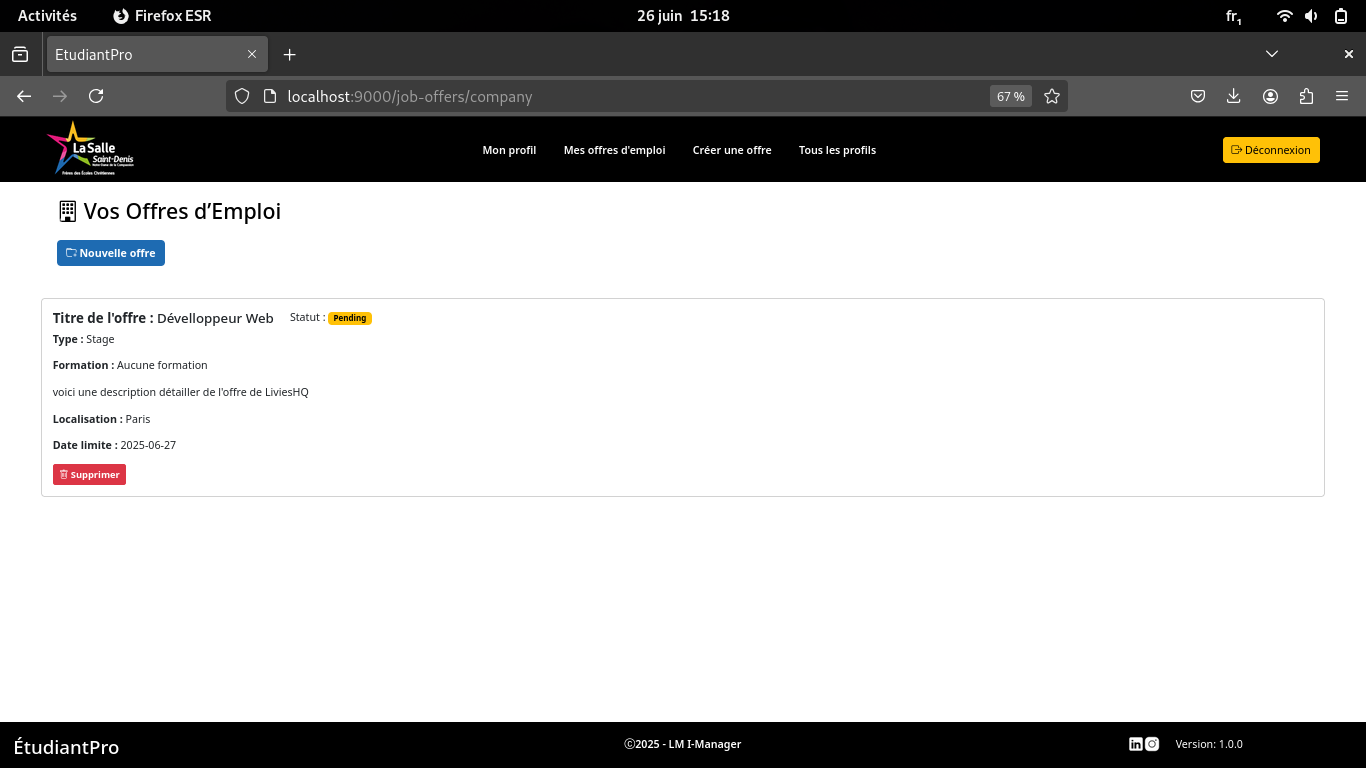The height and width of the screenshot is (768, 1366).
Task: Reset the 67 % zoom level indicator
Action: coord(1010,96)
